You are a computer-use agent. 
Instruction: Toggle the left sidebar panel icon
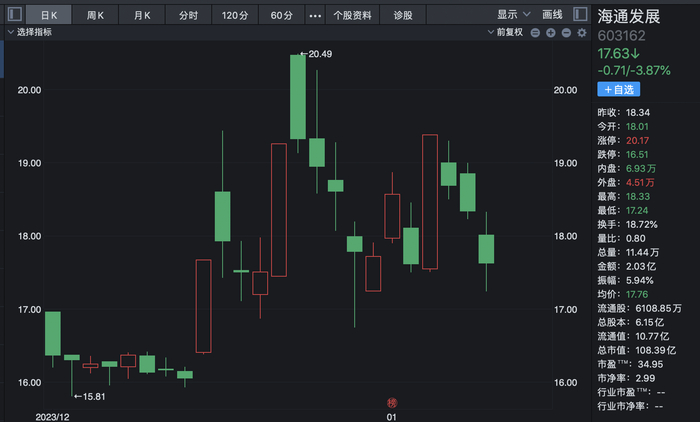pyautogui.click(x=14, y=15)
